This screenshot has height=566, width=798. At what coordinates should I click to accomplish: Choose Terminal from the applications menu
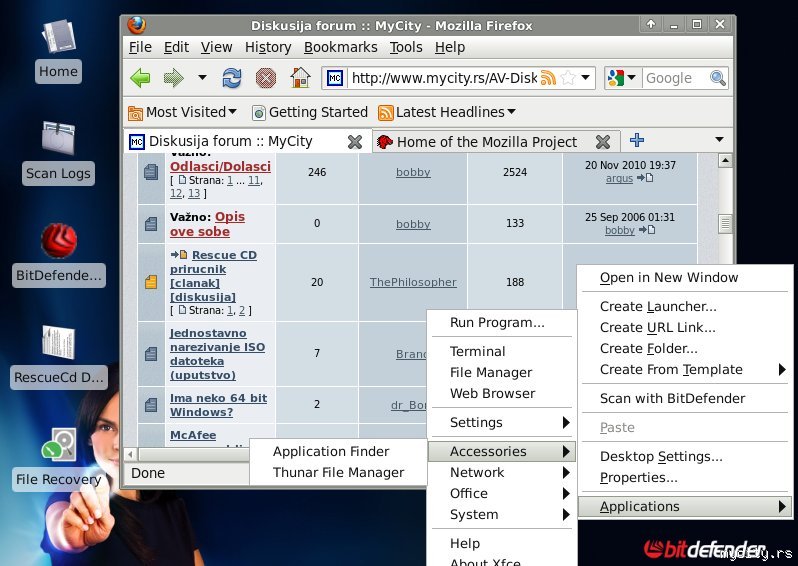click(502, 351)
